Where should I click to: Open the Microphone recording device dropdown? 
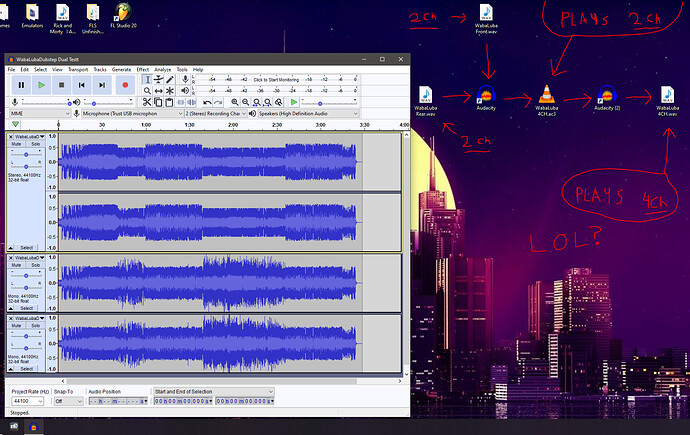click(x=132, y=113)
